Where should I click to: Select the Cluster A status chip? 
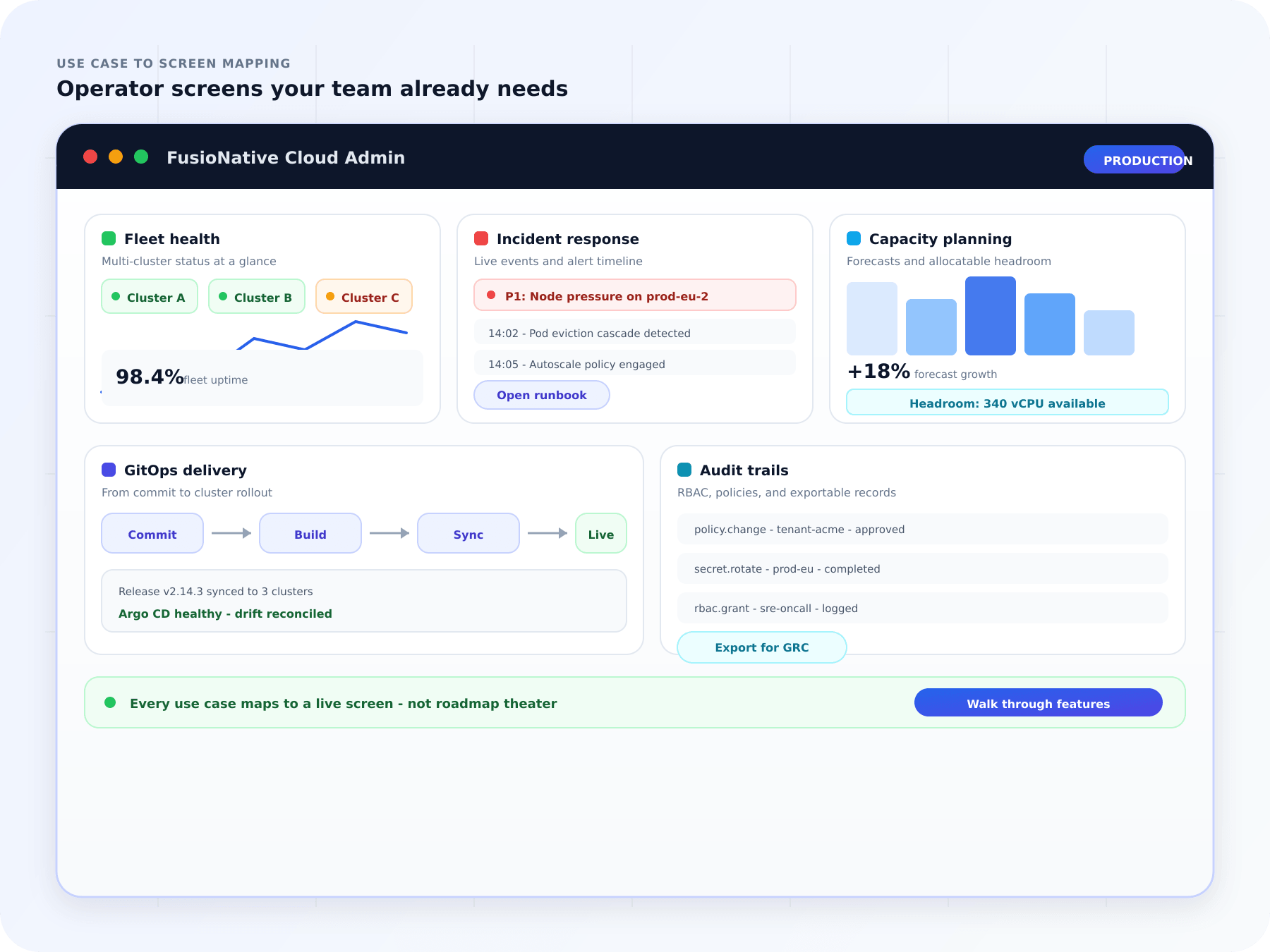[150, 296]
